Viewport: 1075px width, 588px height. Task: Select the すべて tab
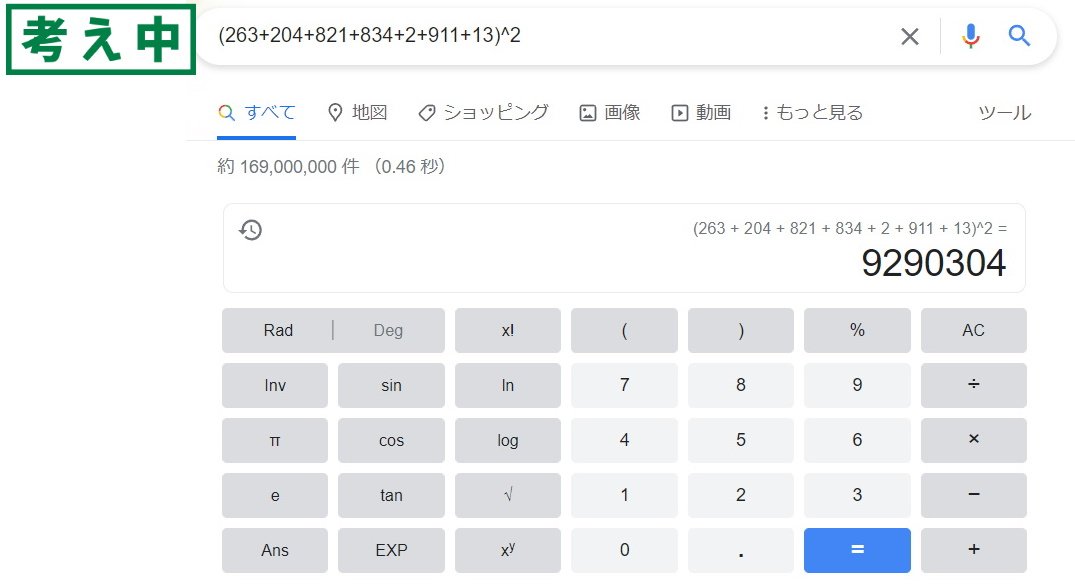point(256,113)
